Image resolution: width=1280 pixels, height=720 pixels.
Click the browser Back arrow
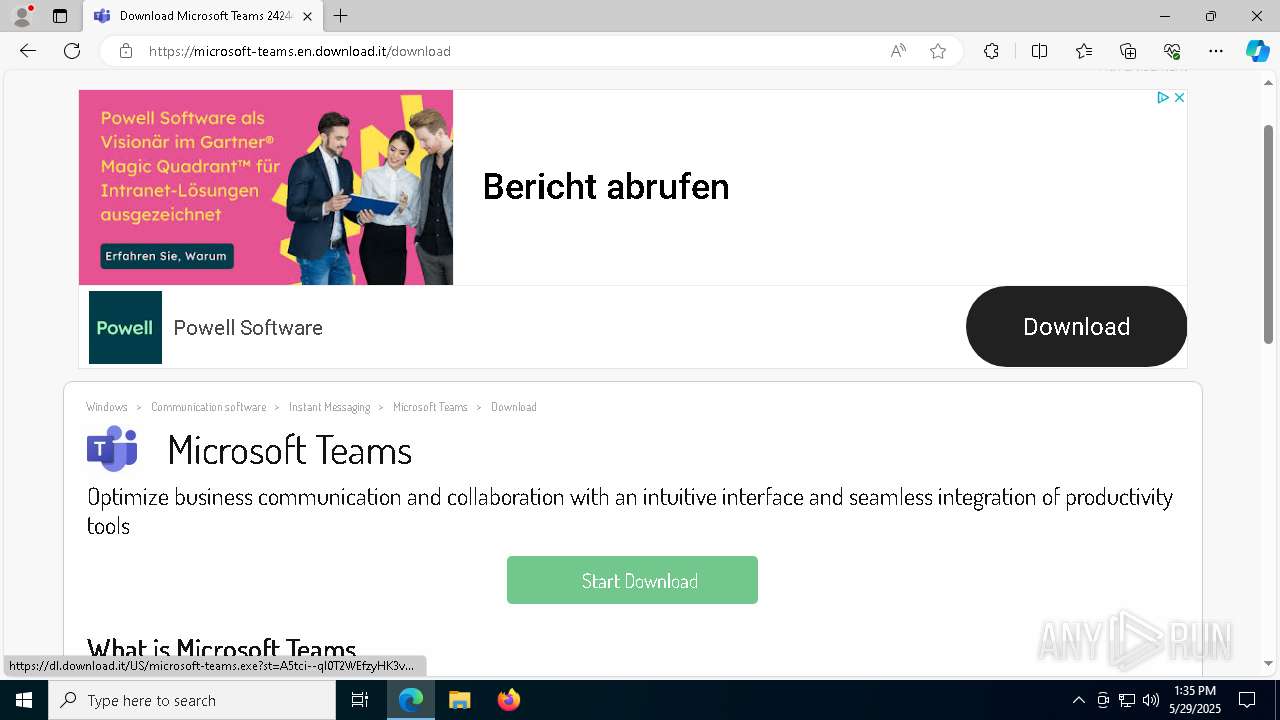[28, 51]
